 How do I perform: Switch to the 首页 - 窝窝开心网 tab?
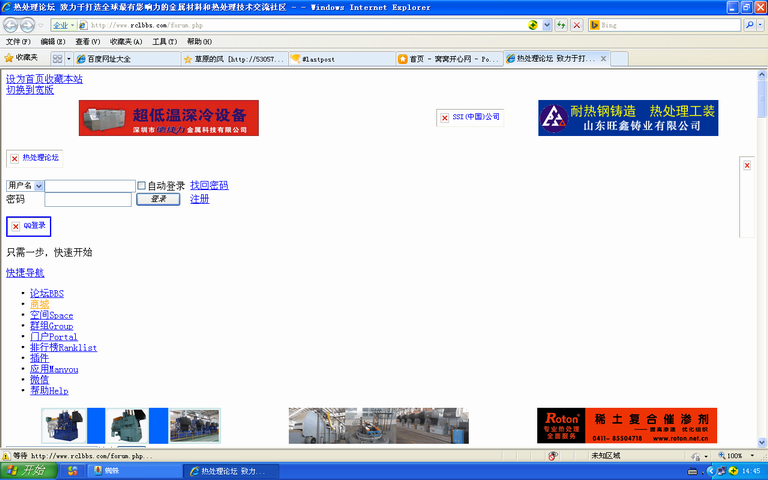pos(449,59)
